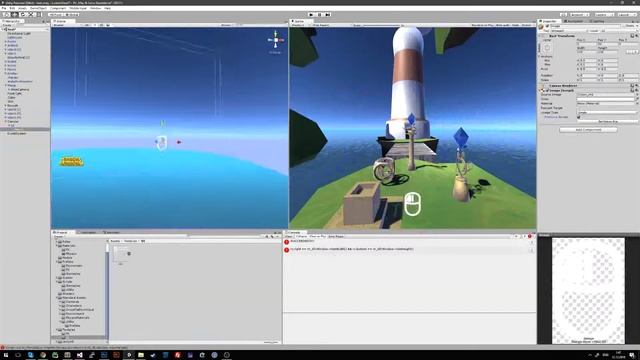
Task: Select the Rotate tool in the toolbar
Action: [x=22, y=15]
